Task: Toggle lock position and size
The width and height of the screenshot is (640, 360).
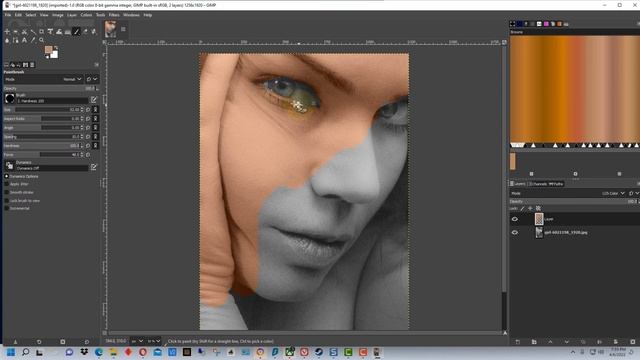Action: coord(530,208)
